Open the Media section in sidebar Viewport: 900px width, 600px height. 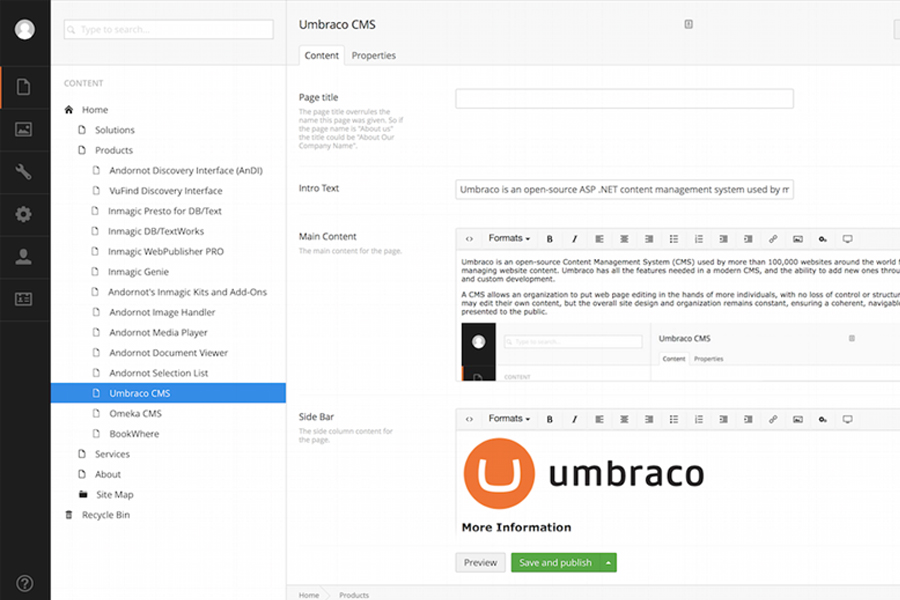(24, 129)
